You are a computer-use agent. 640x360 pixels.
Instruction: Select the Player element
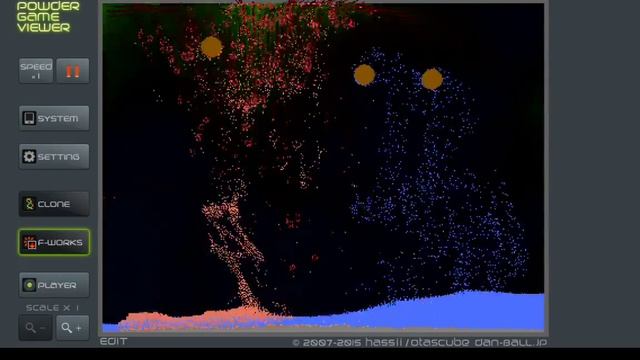[x=54, y=285]
